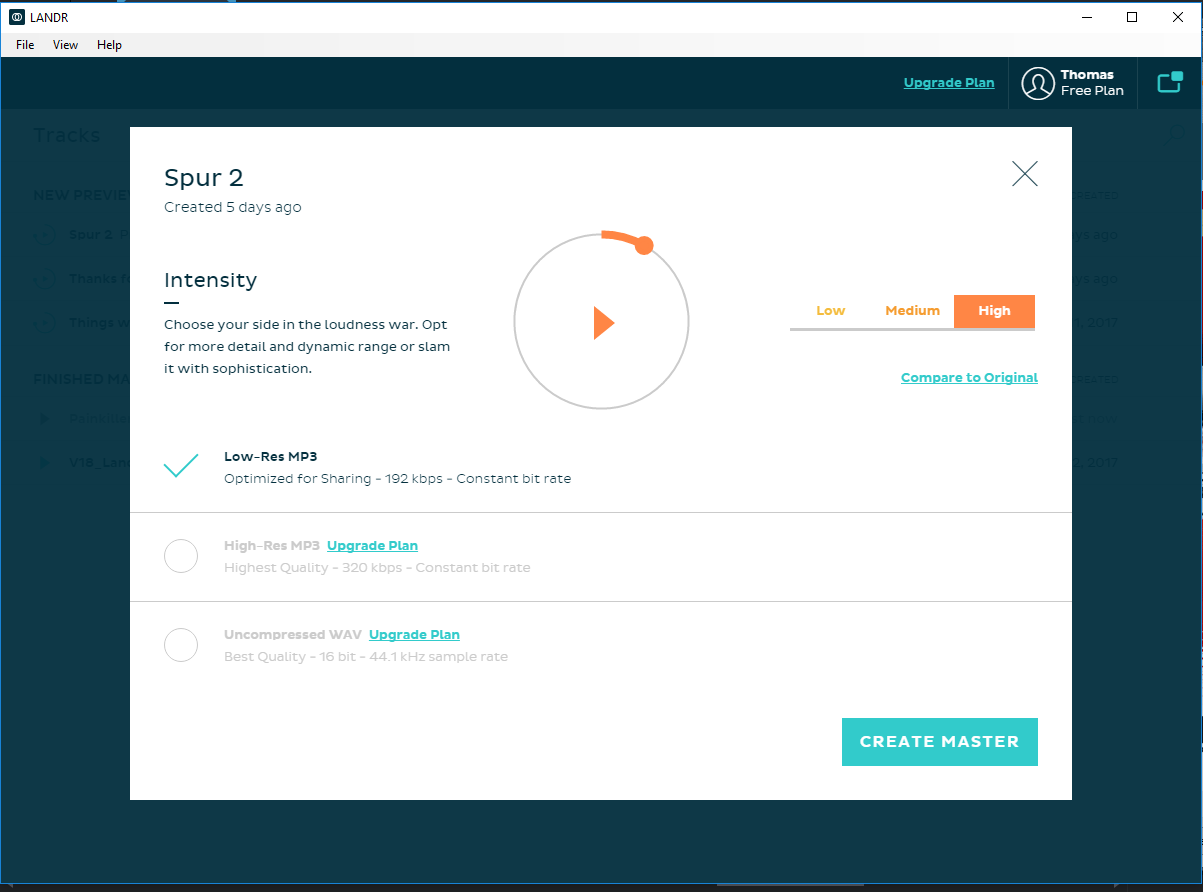Open Upgrade Plan link in header
1203x892 pixels.
point(949,83)
